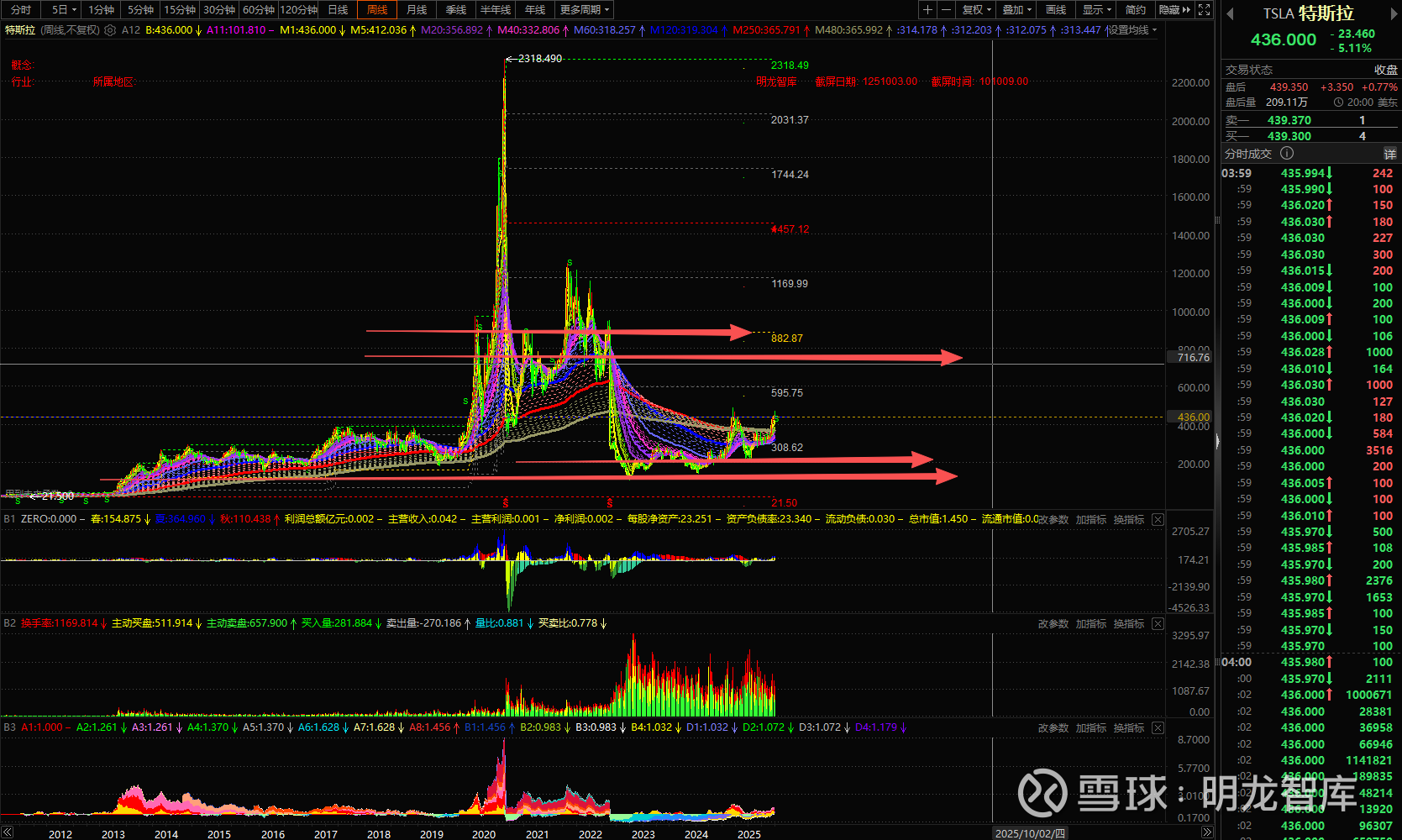
Task: Close the B1 indicator panel
Action: [1158, 520]
